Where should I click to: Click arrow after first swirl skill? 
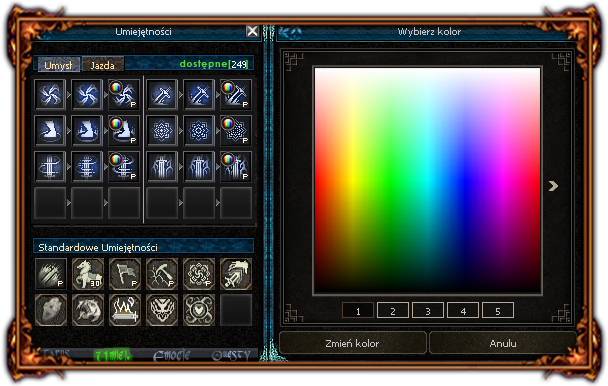[69, 95]
